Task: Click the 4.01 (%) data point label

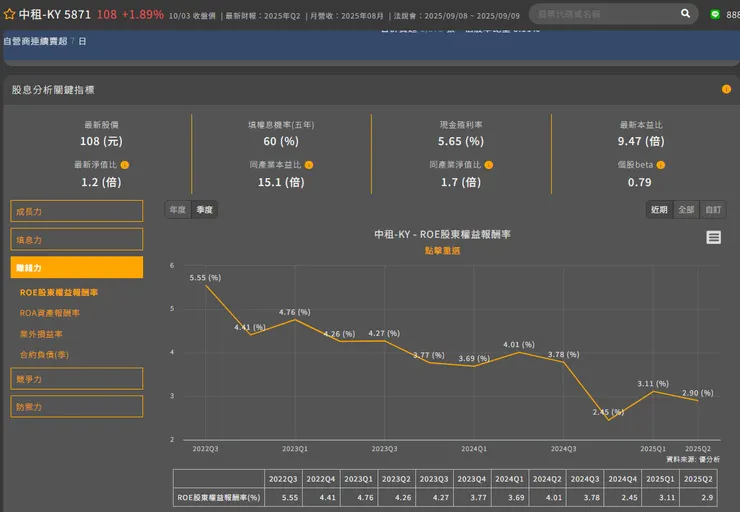Action: tap(519, 344)
